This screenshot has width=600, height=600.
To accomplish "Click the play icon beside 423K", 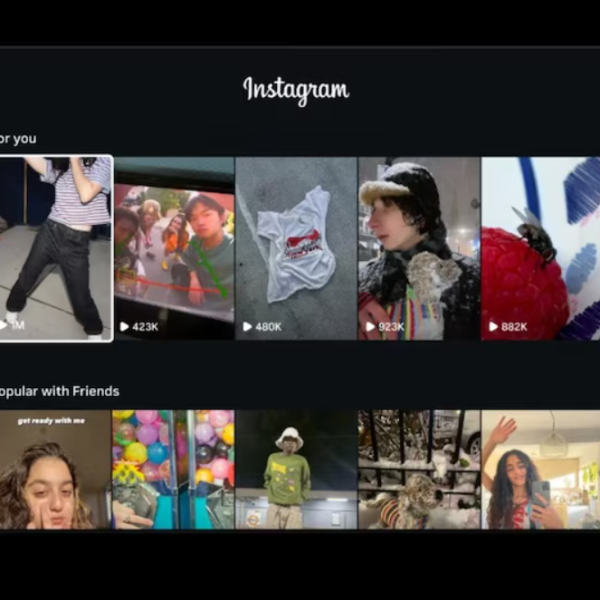I will click(124, 326).
